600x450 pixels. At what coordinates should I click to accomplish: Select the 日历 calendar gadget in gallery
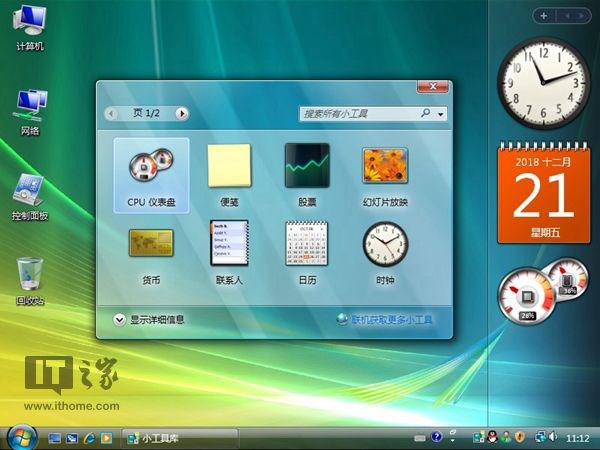point(307,253)
